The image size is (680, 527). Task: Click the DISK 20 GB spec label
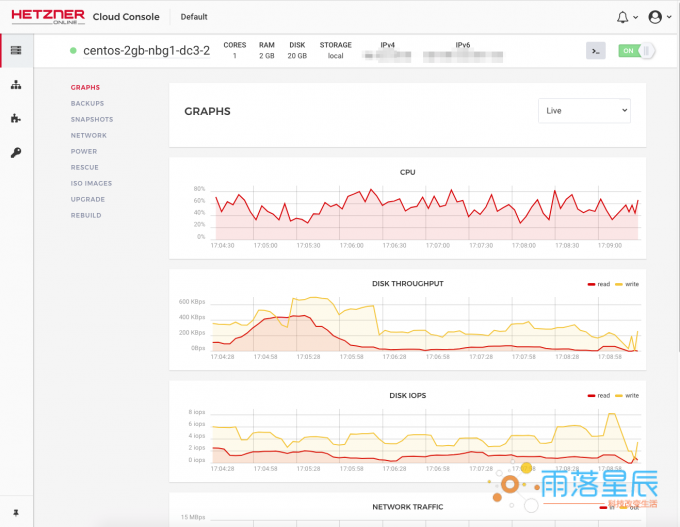tap(297, 50)
